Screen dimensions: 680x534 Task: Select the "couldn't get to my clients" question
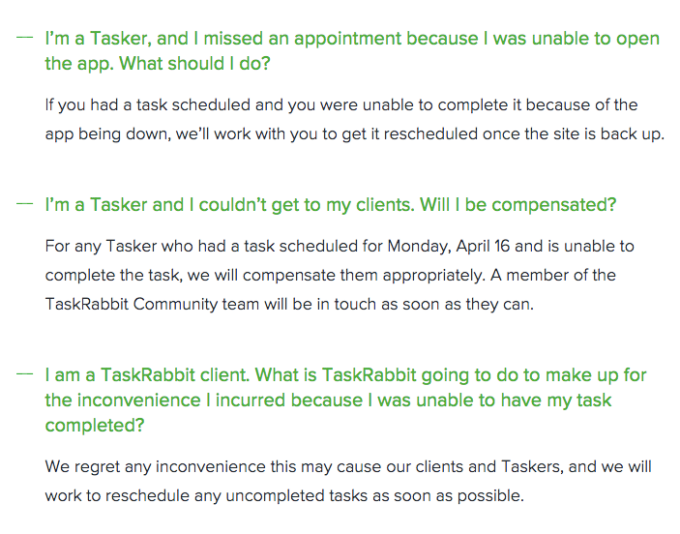point(330,205)
